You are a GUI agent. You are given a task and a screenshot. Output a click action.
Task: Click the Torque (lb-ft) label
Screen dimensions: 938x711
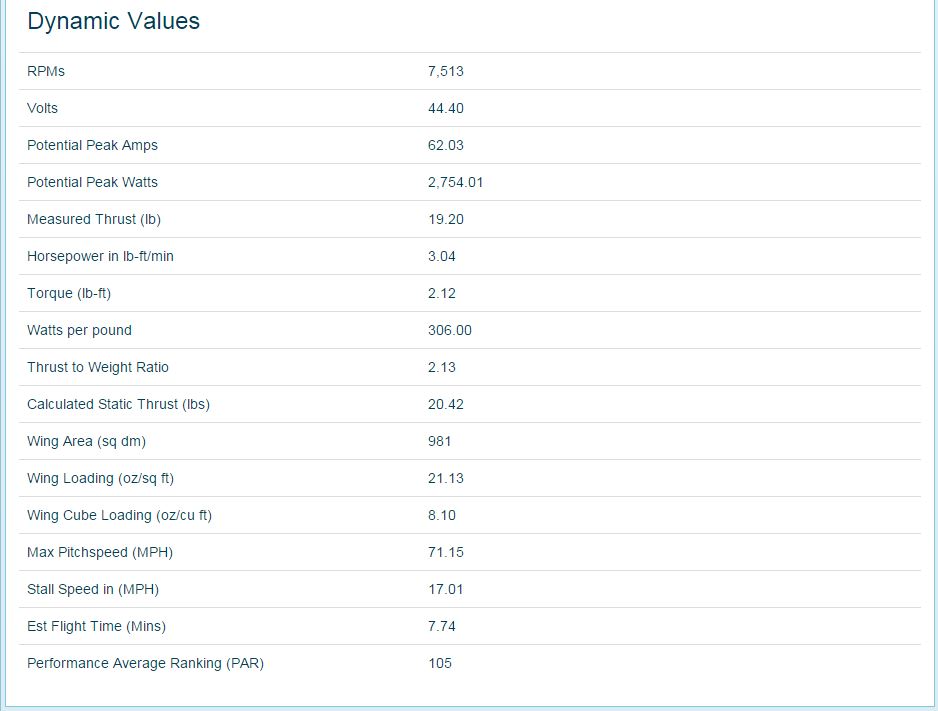[x=69, y=294]
